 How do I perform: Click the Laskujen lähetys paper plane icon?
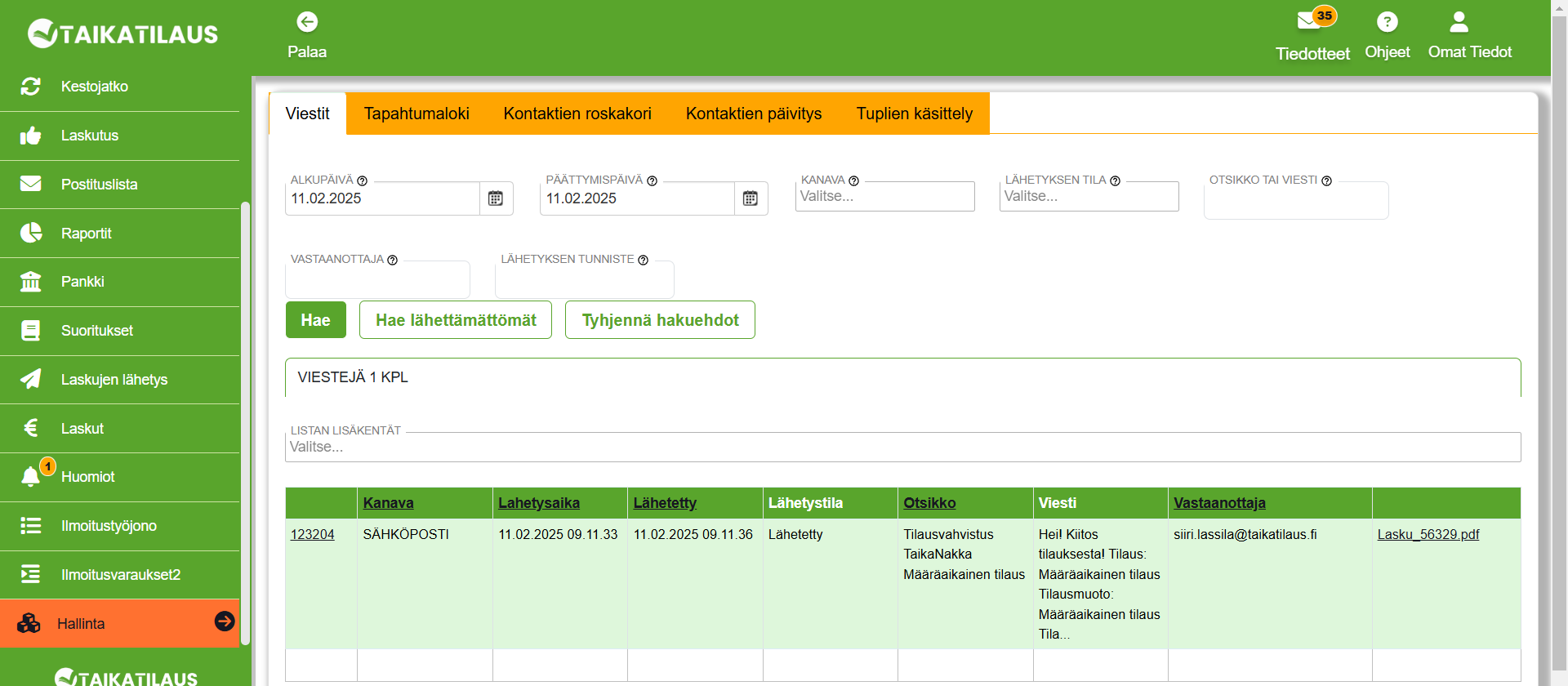31,379
